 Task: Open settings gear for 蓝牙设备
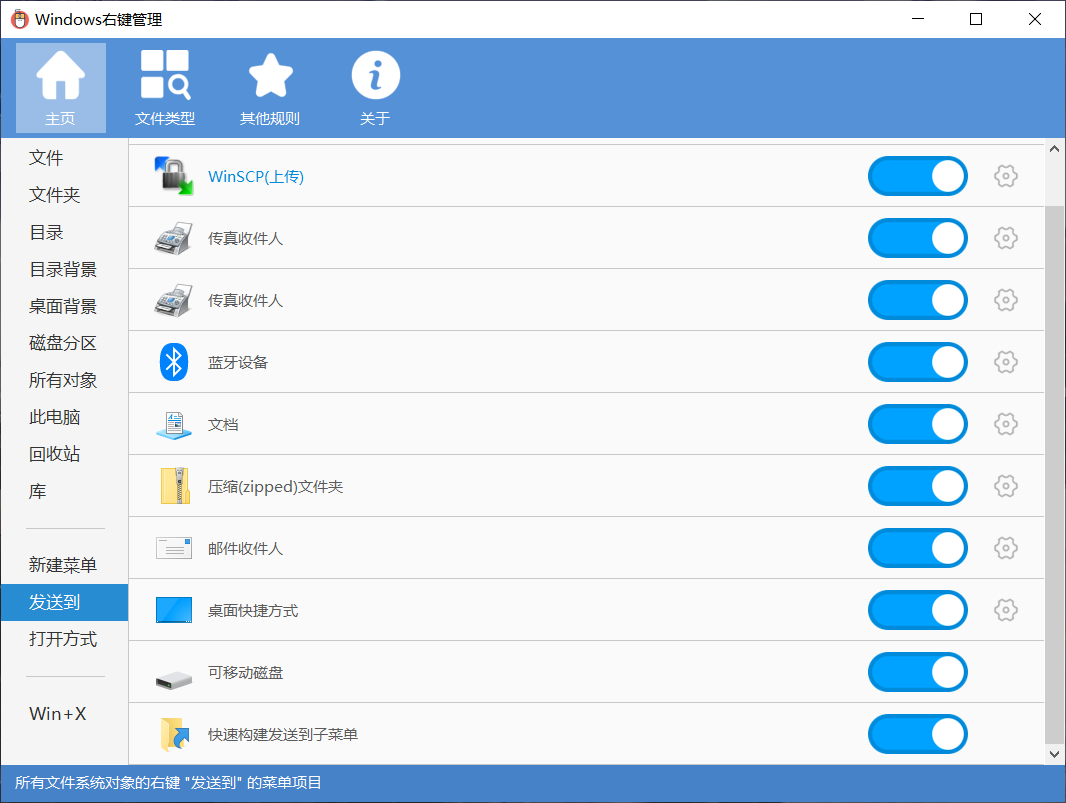point(1005,362)
